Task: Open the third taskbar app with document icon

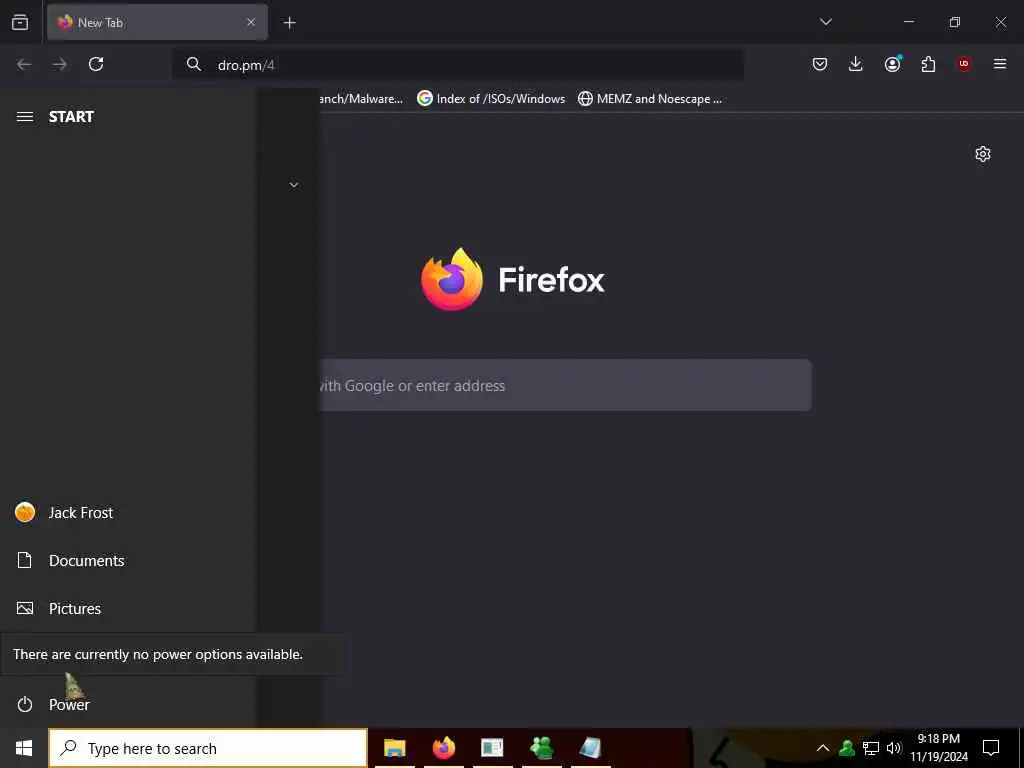Action: [492, 748]
